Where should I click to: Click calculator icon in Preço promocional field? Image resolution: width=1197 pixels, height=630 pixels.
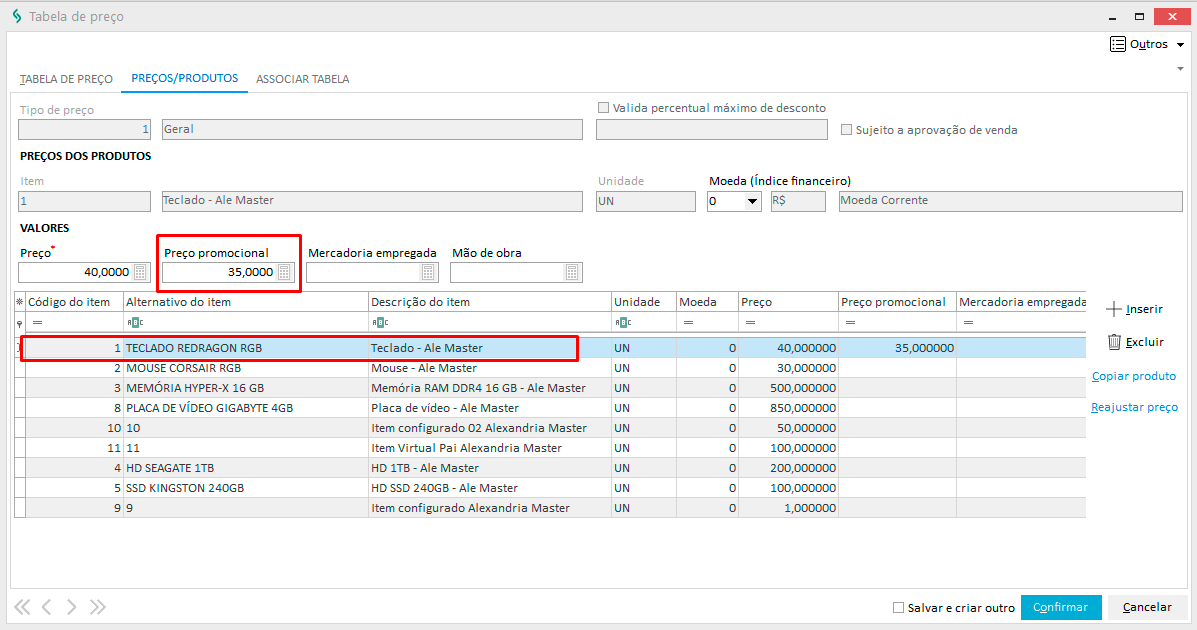pos(284,272)
